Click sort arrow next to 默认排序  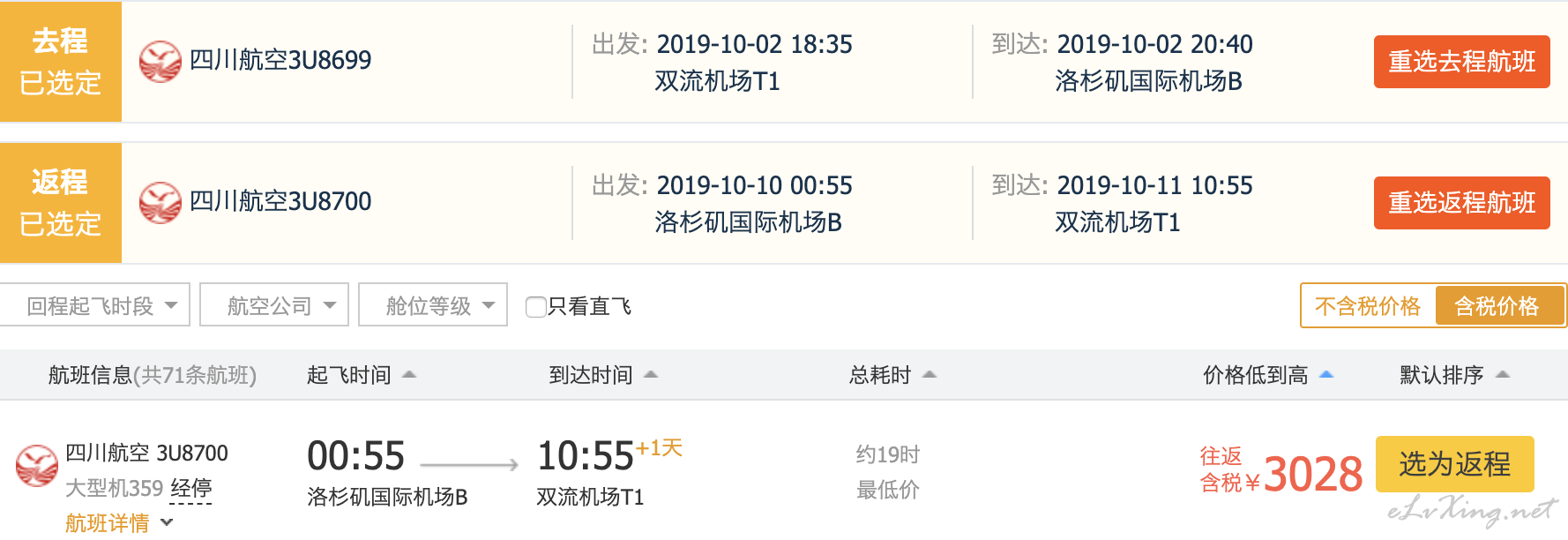(1504, 375)
